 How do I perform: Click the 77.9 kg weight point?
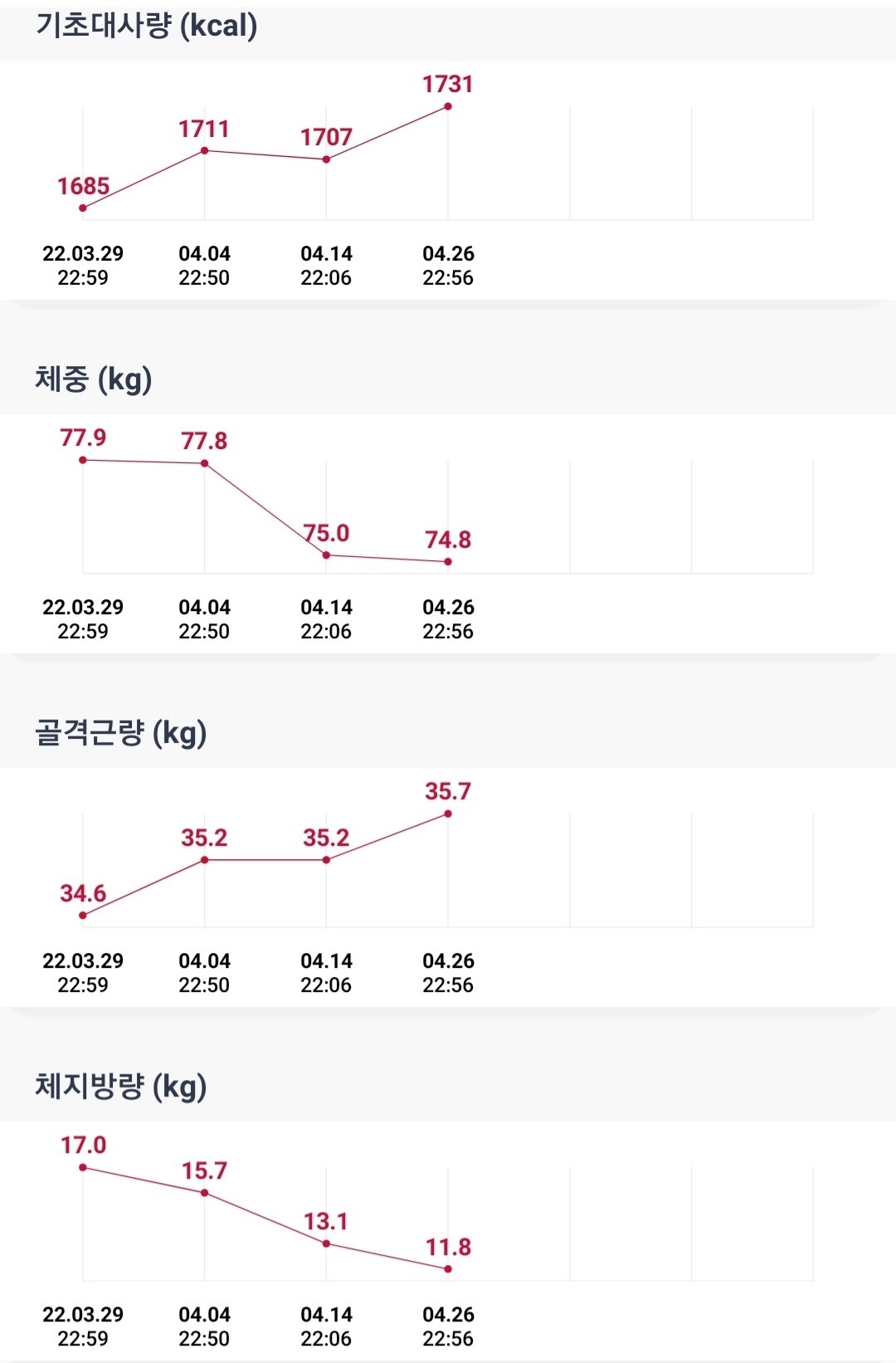click(x=83, y=460)
